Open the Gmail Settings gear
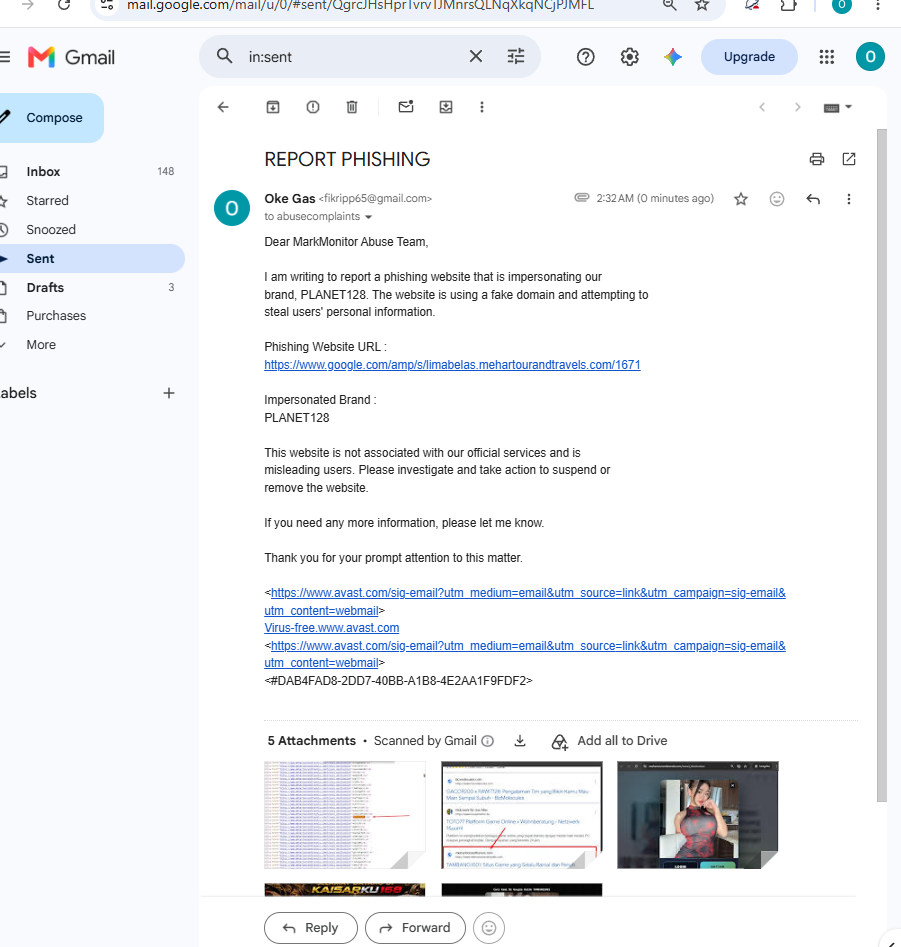 629,57
